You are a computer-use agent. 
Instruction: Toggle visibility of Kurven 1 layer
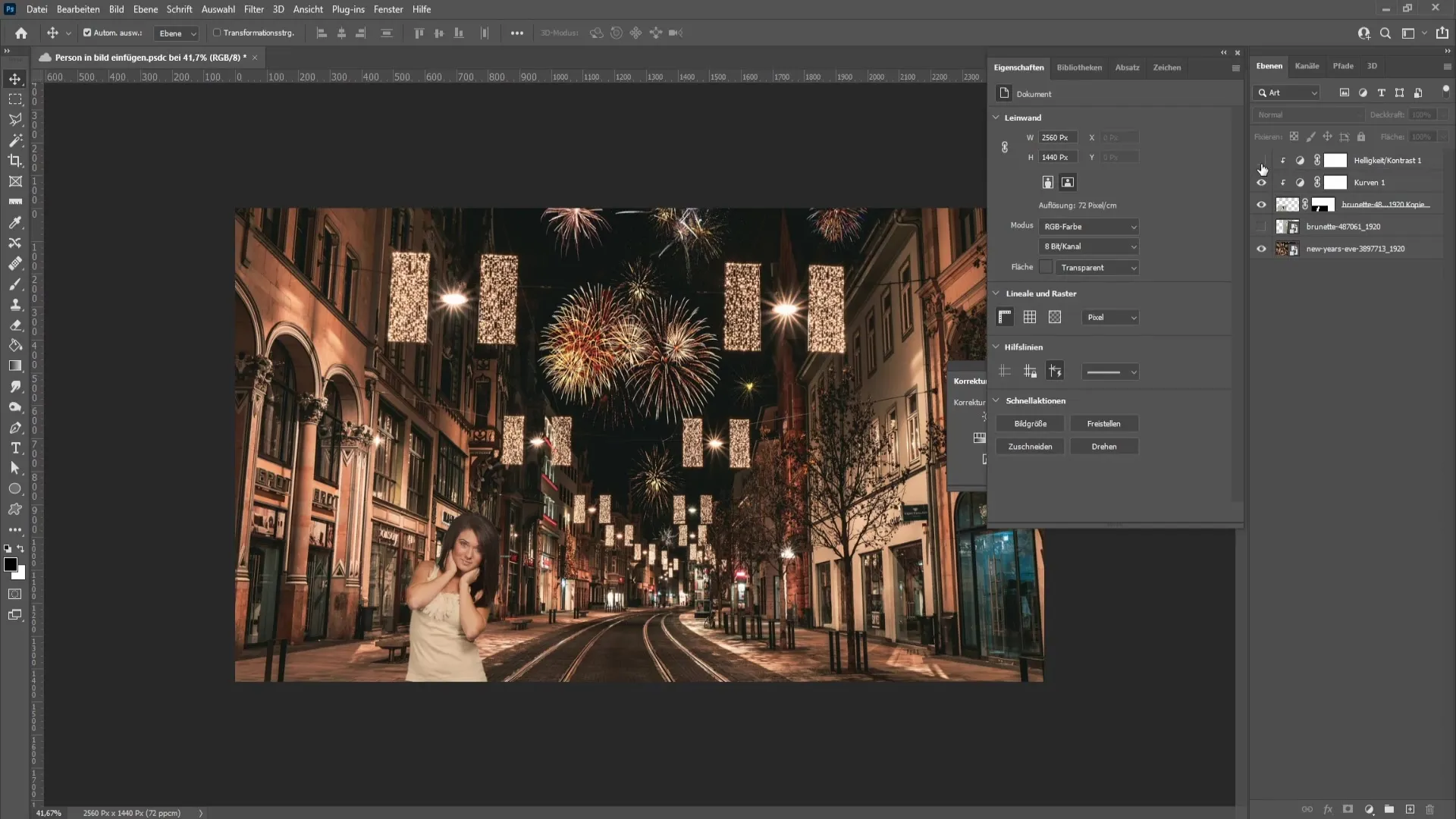[x=1261, y=182]
